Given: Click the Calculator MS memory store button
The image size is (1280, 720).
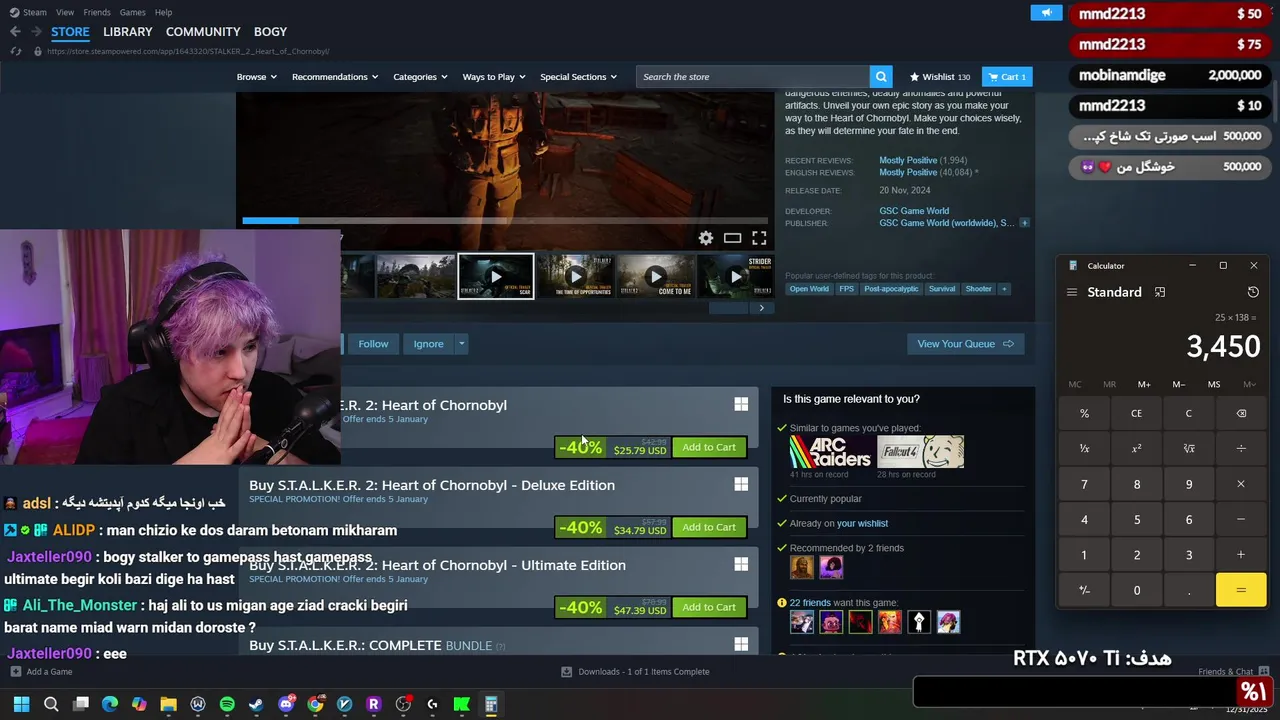Looking at the screenshot, I should (1214, 384).
